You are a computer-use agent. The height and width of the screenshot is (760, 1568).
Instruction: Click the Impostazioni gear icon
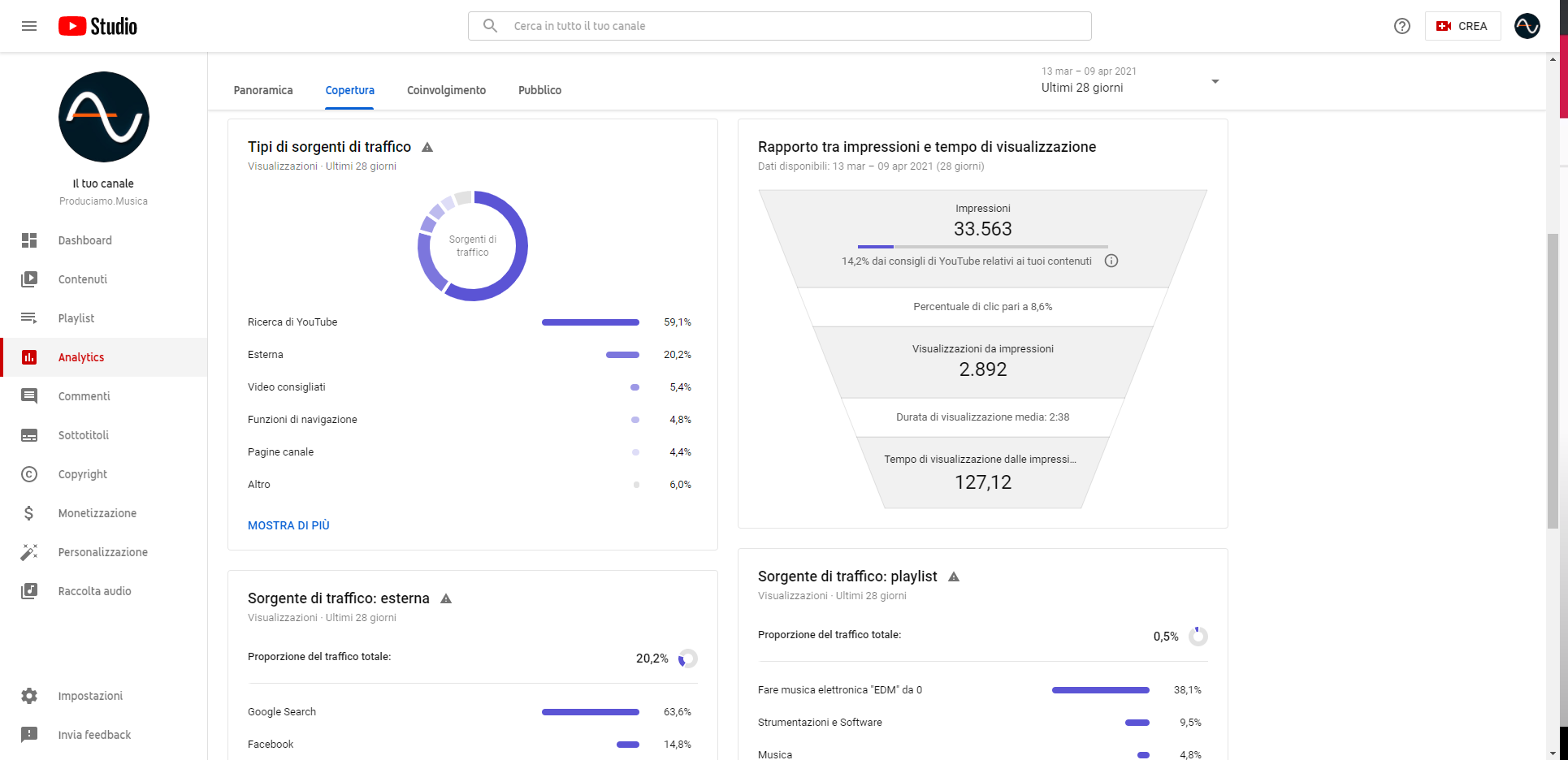tap(29, 696)
